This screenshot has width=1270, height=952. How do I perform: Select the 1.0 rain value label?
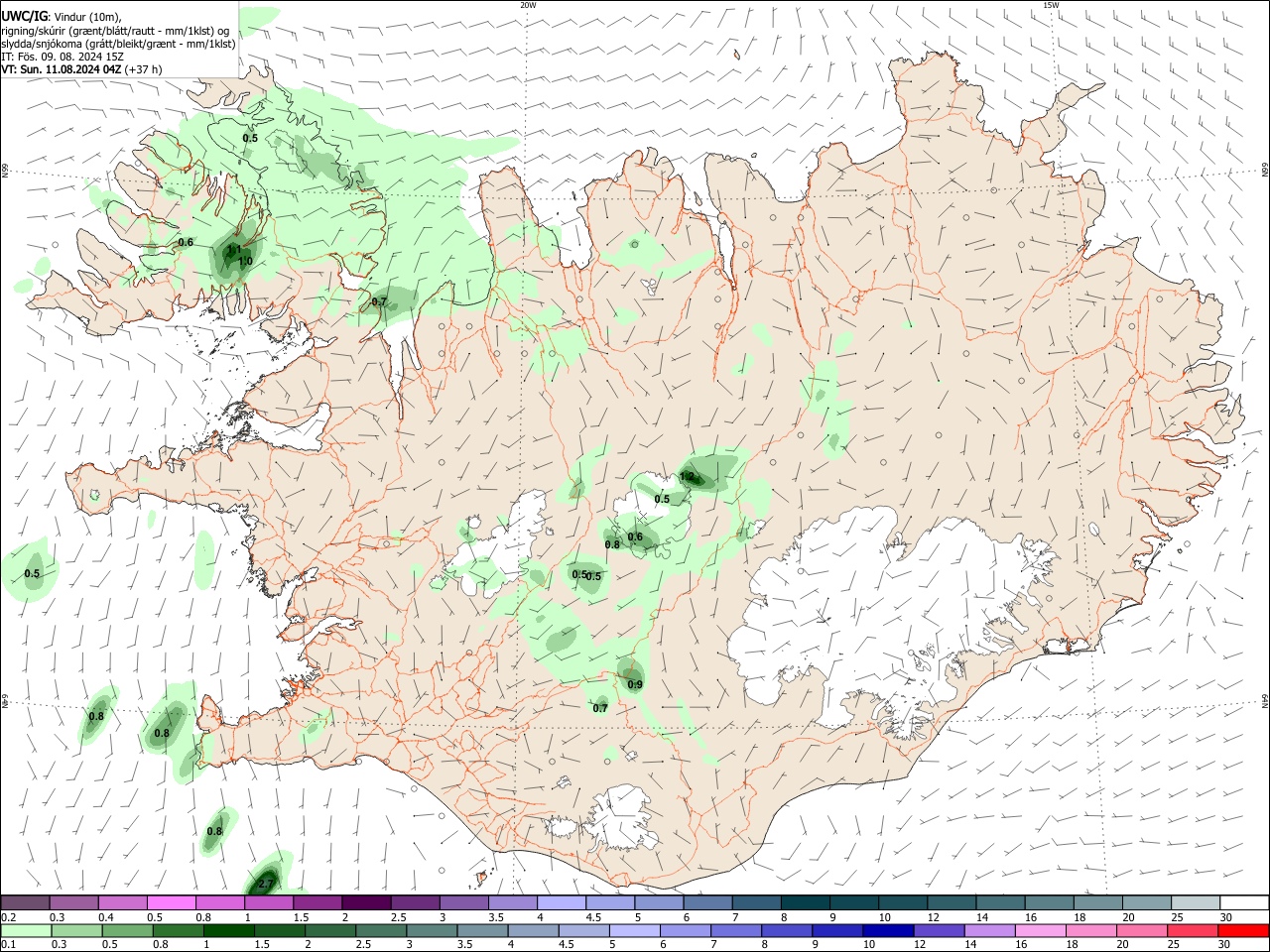pyautogui.click(x=244, y=261)
